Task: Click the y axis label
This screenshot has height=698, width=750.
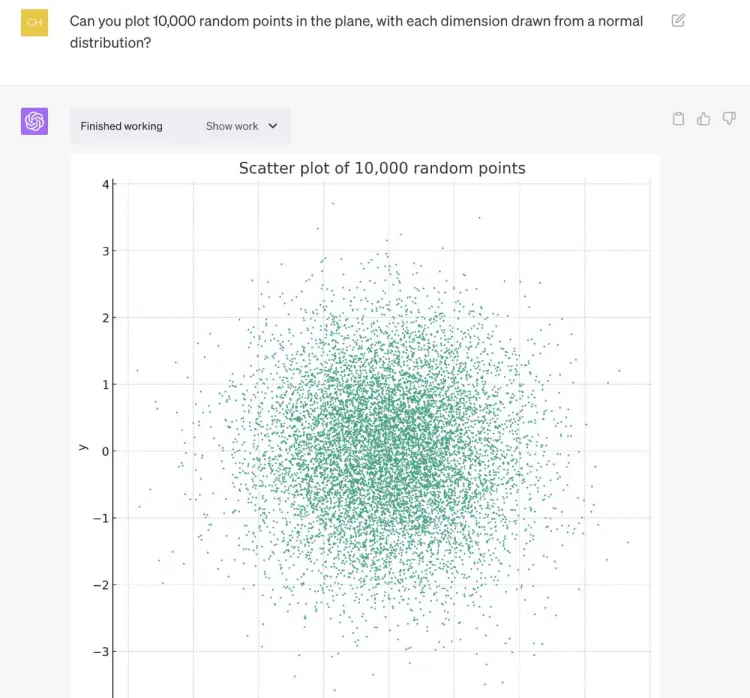Action: click(85, 448)
